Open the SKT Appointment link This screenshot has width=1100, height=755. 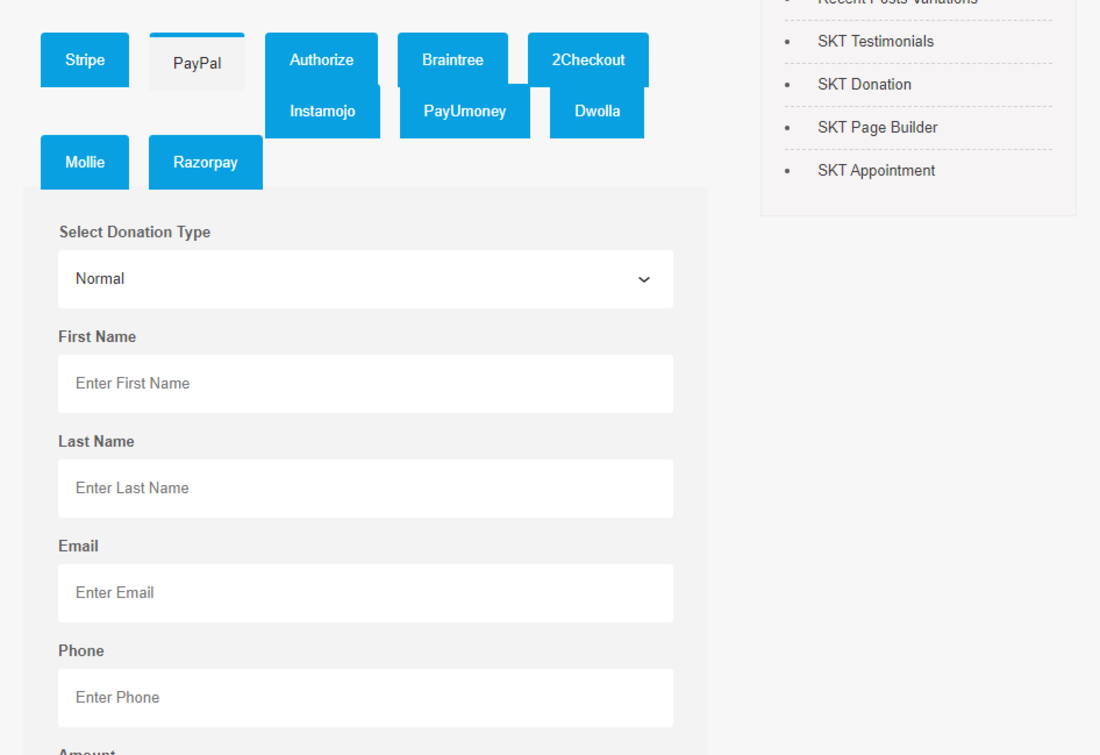876,170
